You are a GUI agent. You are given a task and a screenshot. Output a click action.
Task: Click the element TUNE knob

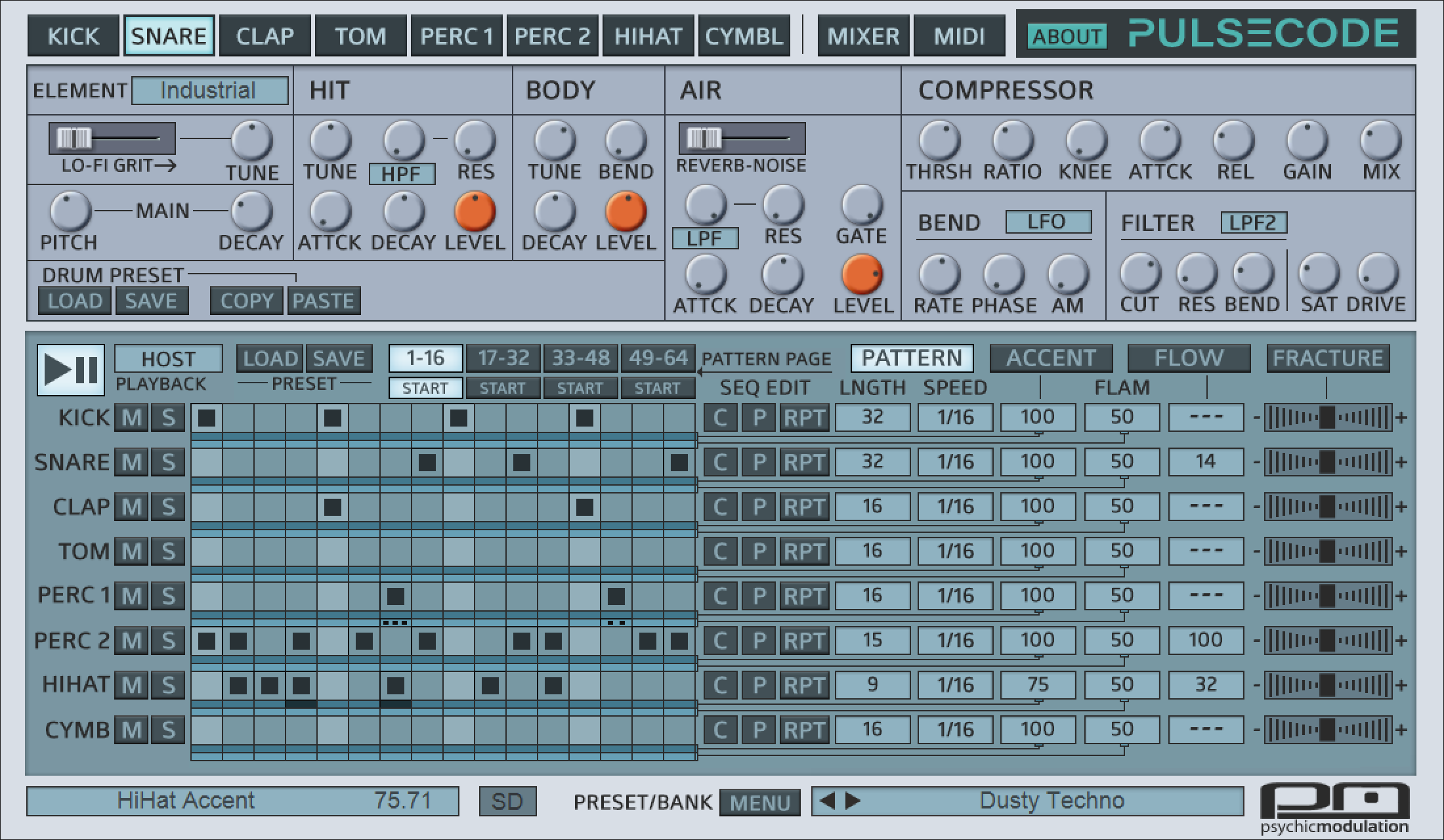tap(253, 140)
